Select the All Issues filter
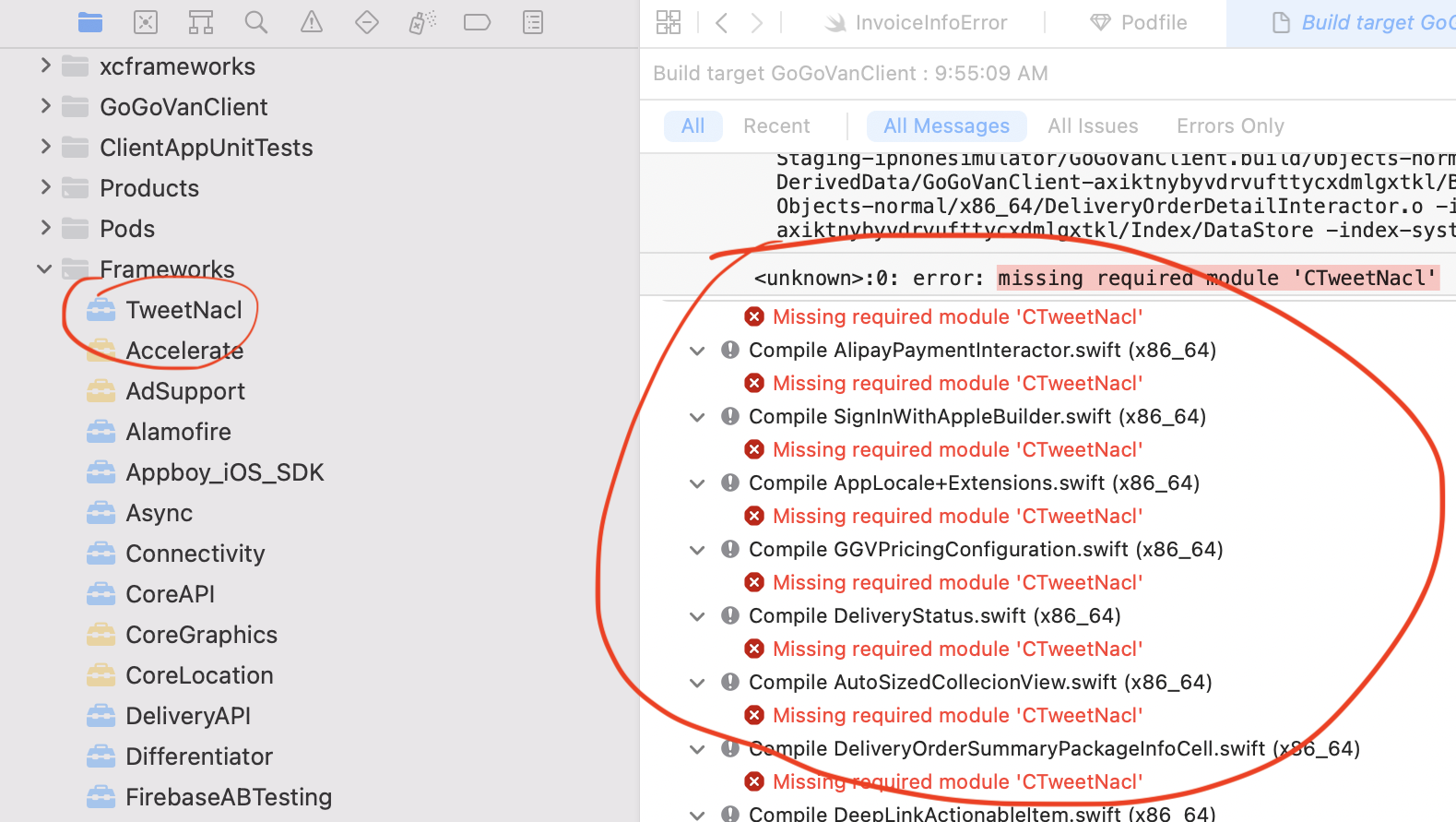The width and height of the screenshot is (1456, 822). point(1093,126)
